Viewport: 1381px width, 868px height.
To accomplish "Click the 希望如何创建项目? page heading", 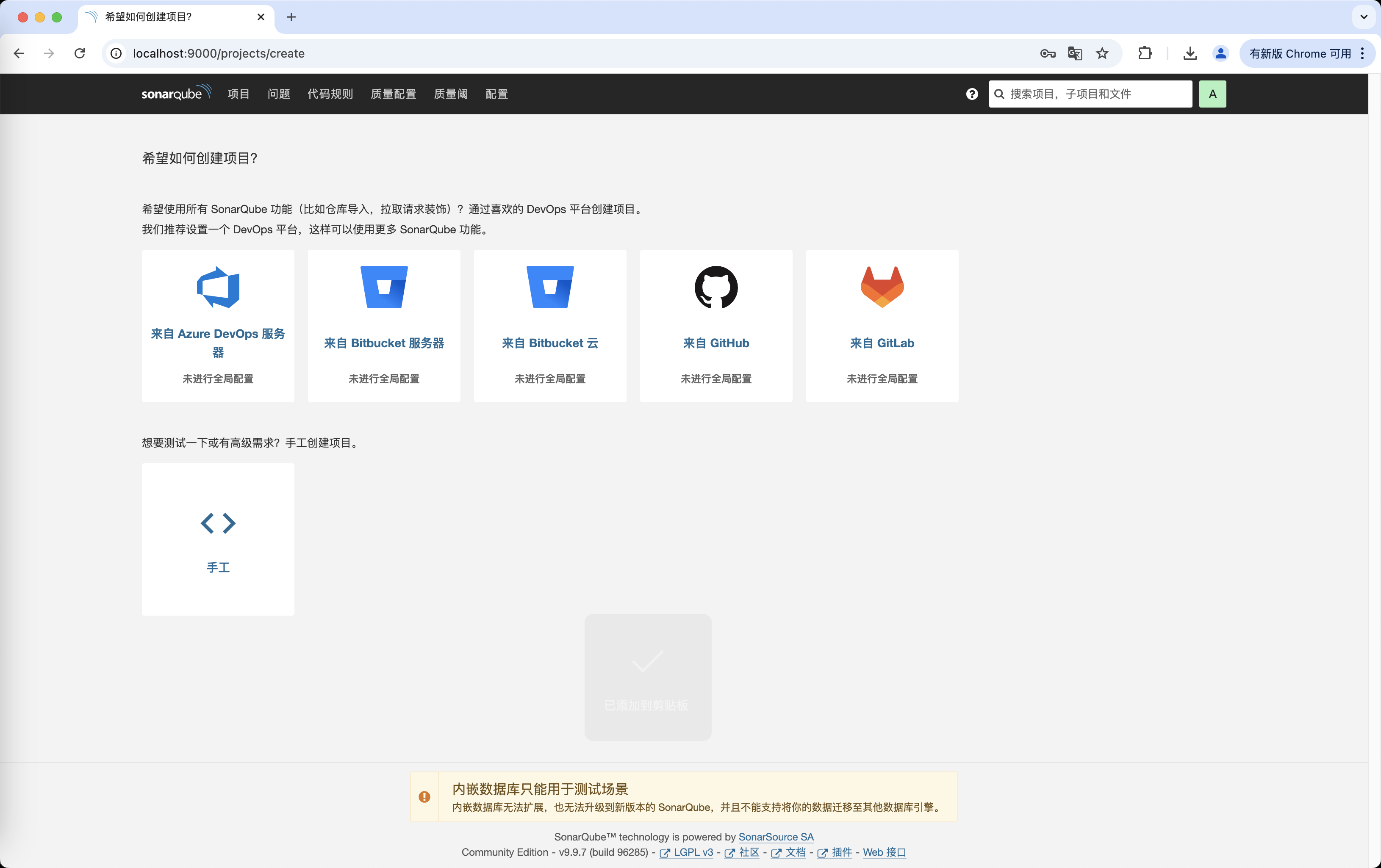I will pyautogui.click(x=200, y=158).
